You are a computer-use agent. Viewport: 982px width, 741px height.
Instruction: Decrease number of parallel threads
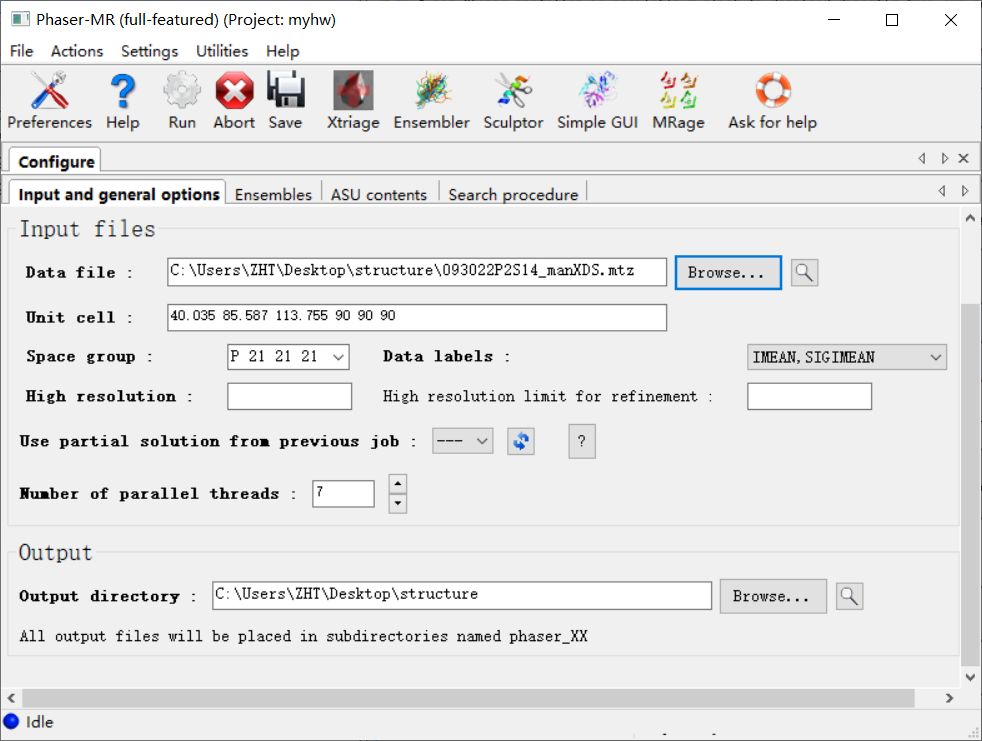click(398, 504)
